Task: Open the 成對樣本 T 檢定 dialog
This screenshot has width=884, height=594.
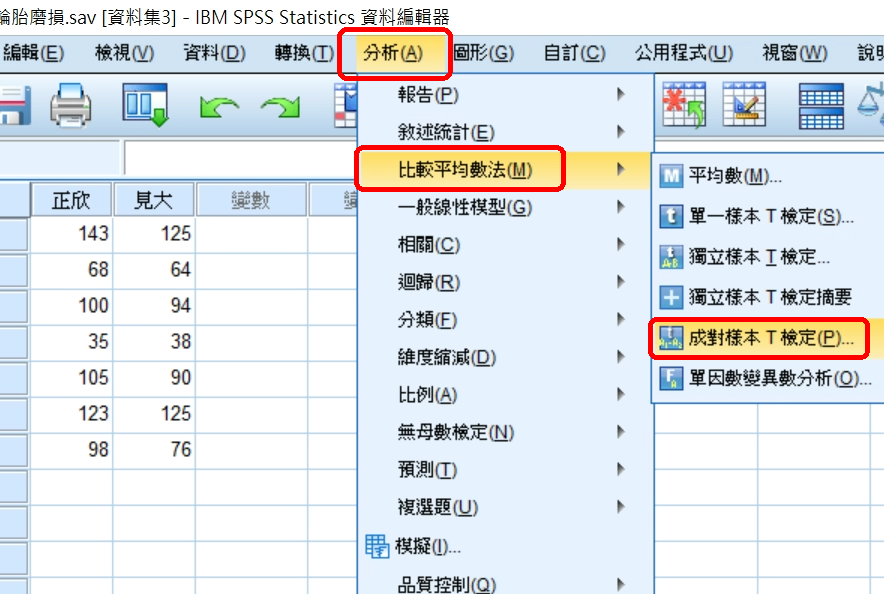Action: click(758, 338)
